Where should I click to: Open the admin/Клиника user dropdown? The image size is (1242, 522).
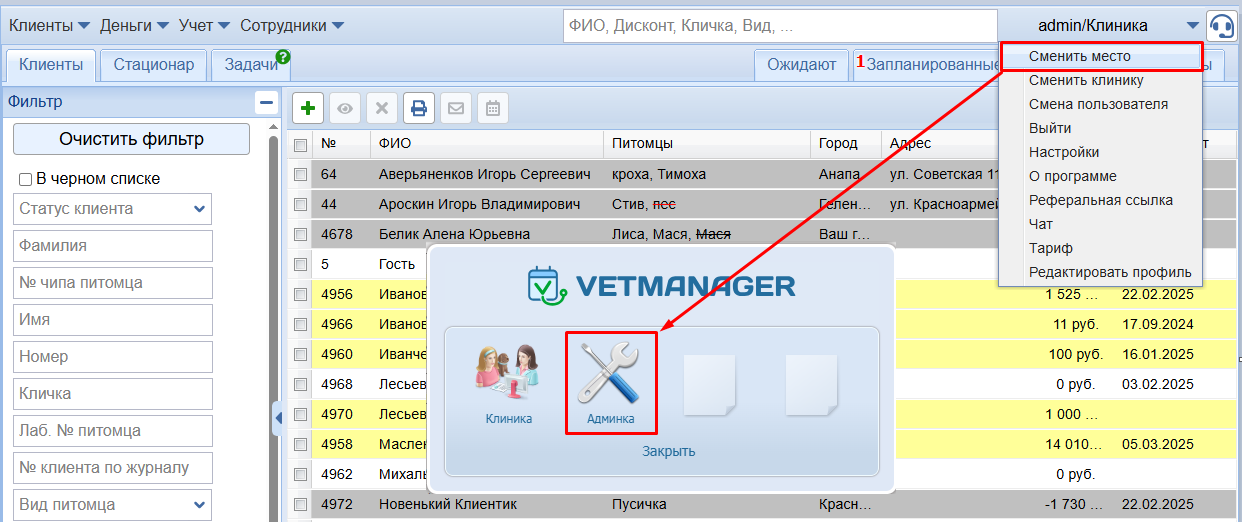tap(1100, 25)
